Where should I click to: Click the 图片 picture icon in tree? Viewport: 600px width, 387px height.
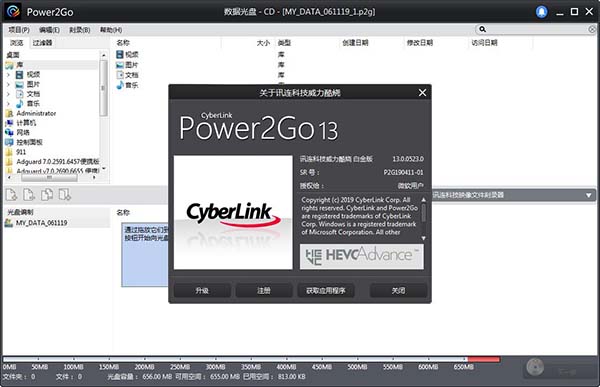(x=20, y=84)
